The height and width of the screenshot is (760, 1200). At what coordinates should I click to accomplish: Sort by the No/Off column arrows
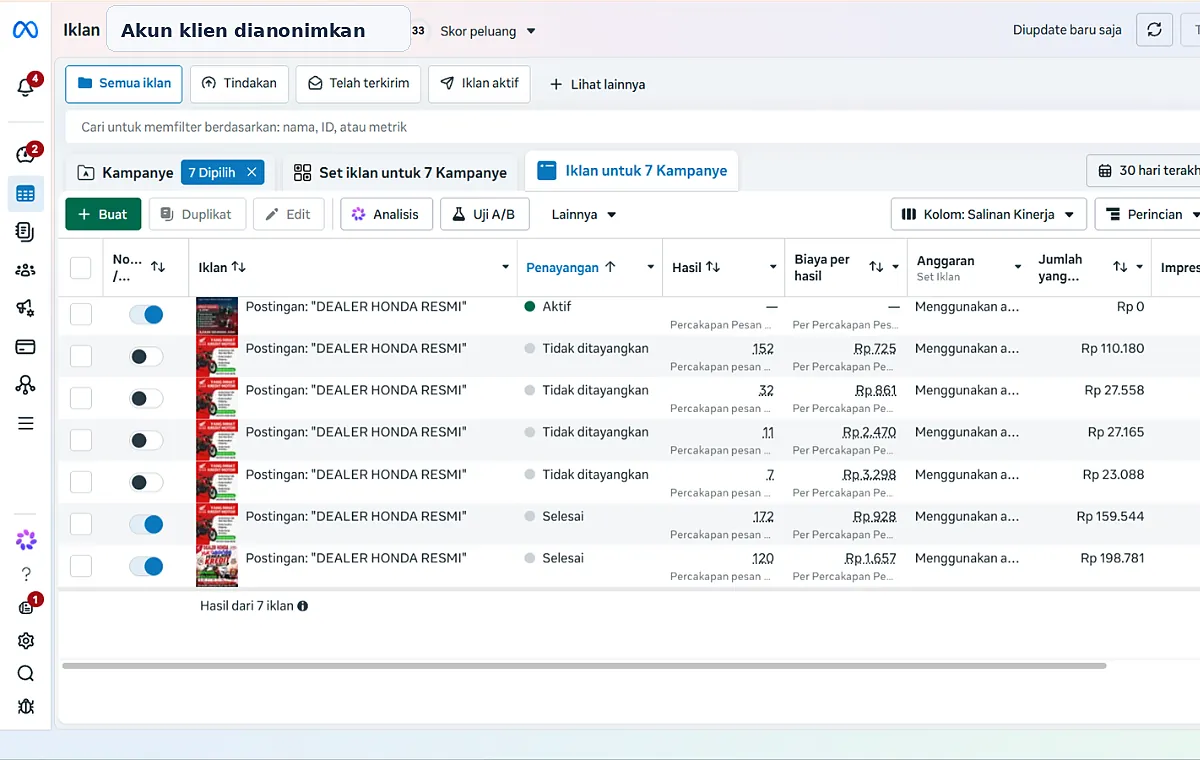tap(158, 267)
